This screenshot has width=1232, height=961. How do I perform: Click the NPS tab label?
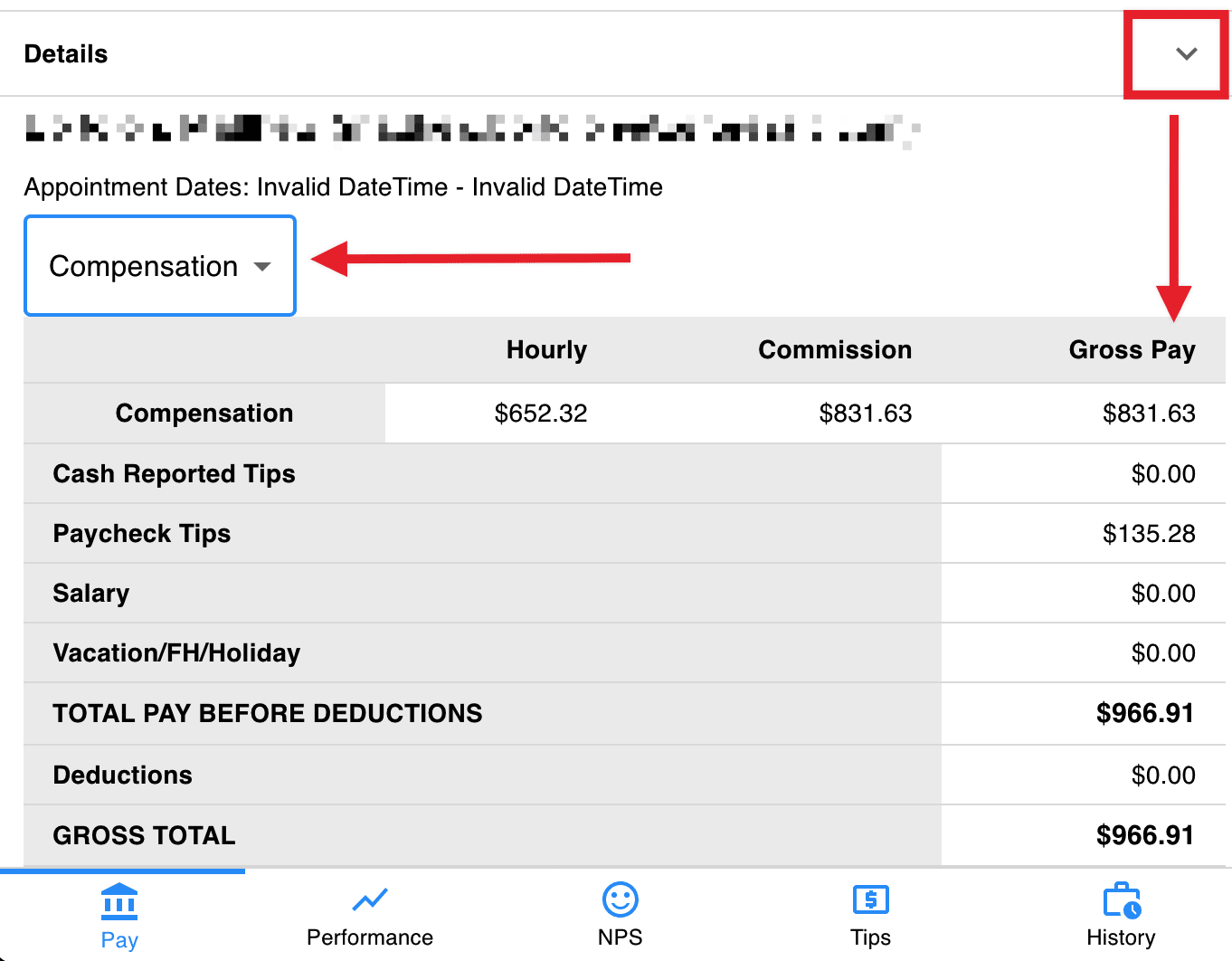tap(621, 937)
